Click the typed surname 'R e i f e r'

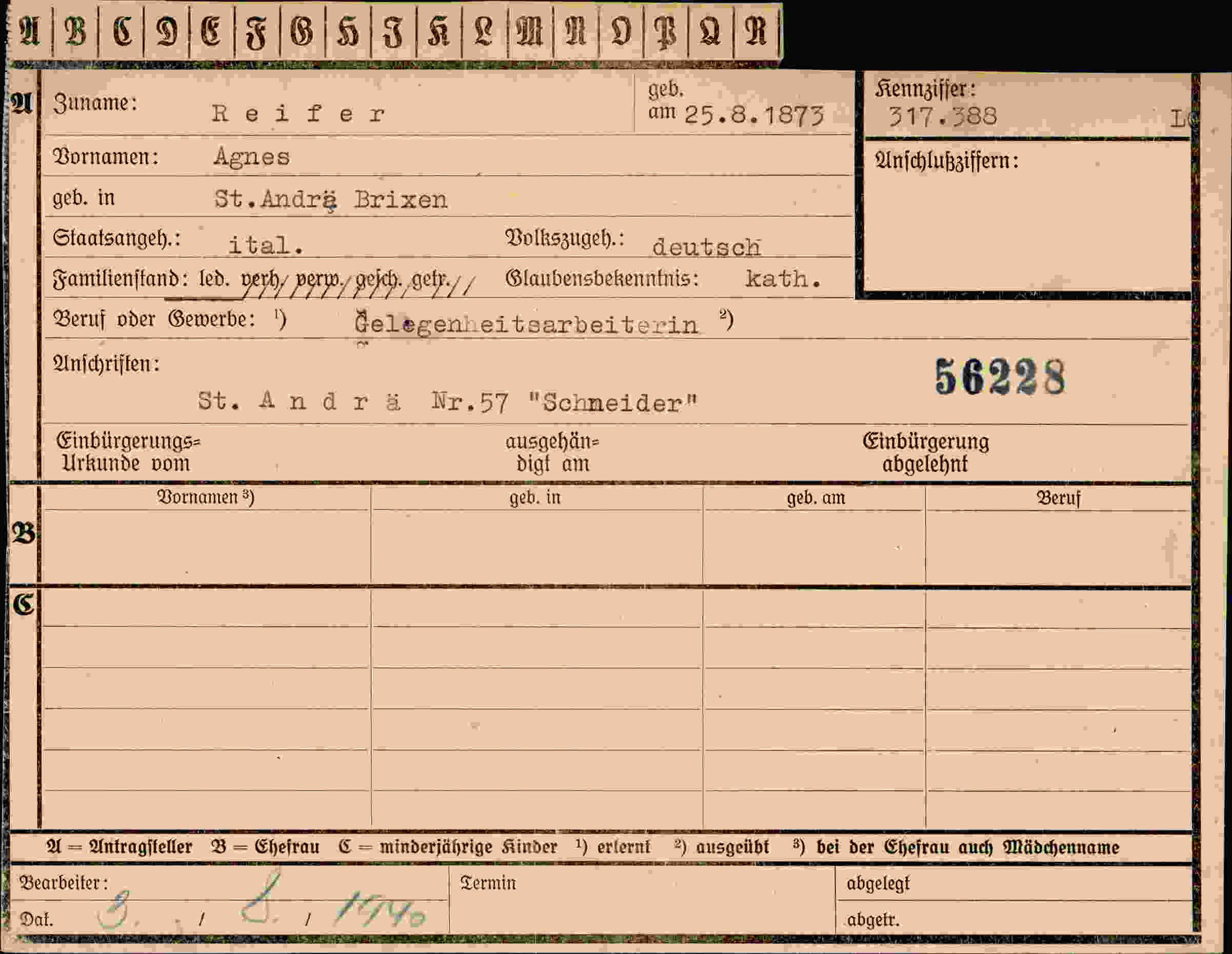point(299,114)
